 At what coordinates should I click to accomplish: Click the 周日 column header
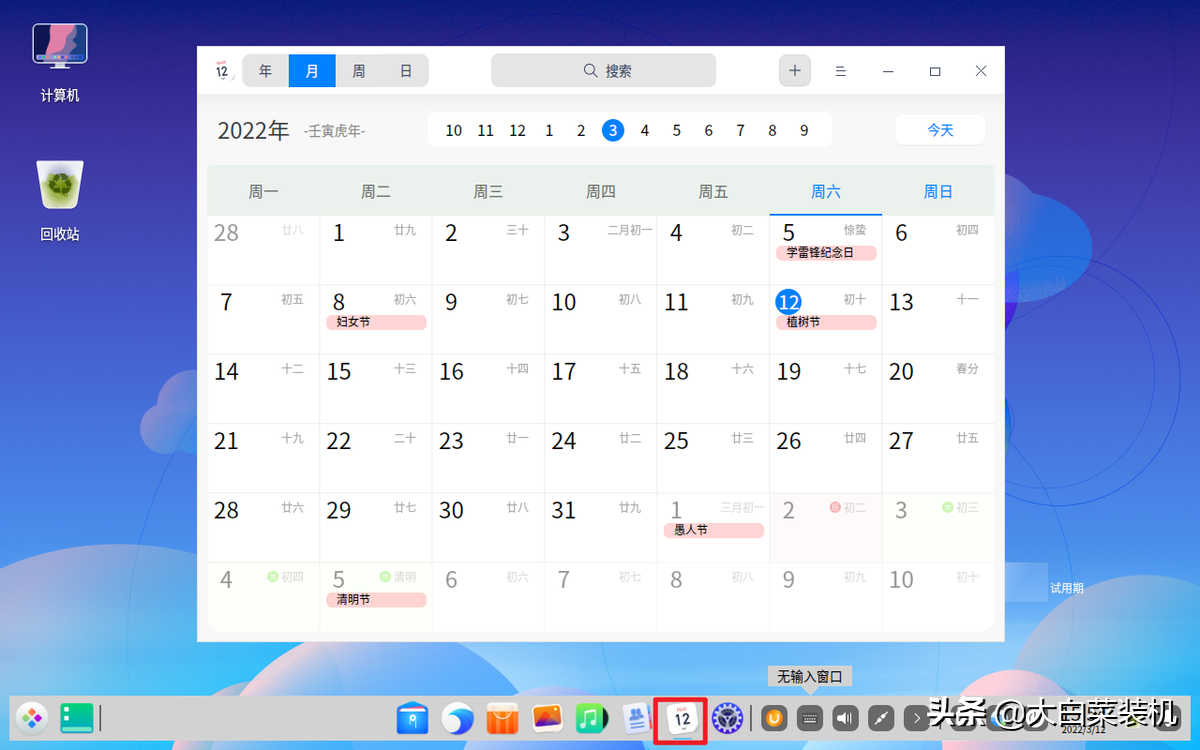(938, 191)
